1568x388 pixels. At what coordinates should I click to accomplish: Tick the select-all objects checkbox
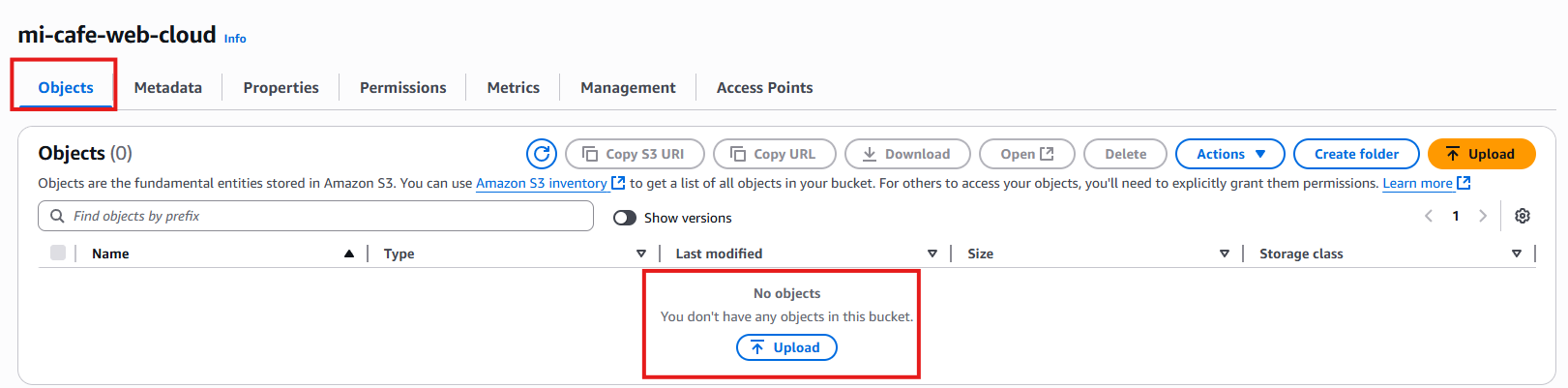click(x=58, y=253)
